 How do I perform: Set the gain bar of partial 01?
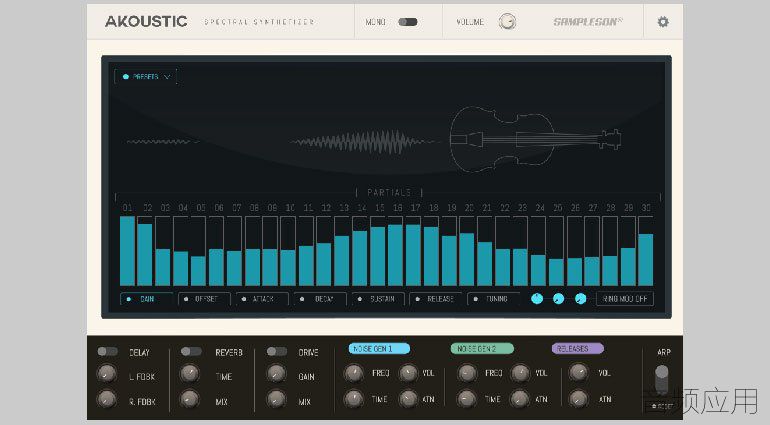click(128, 251)
